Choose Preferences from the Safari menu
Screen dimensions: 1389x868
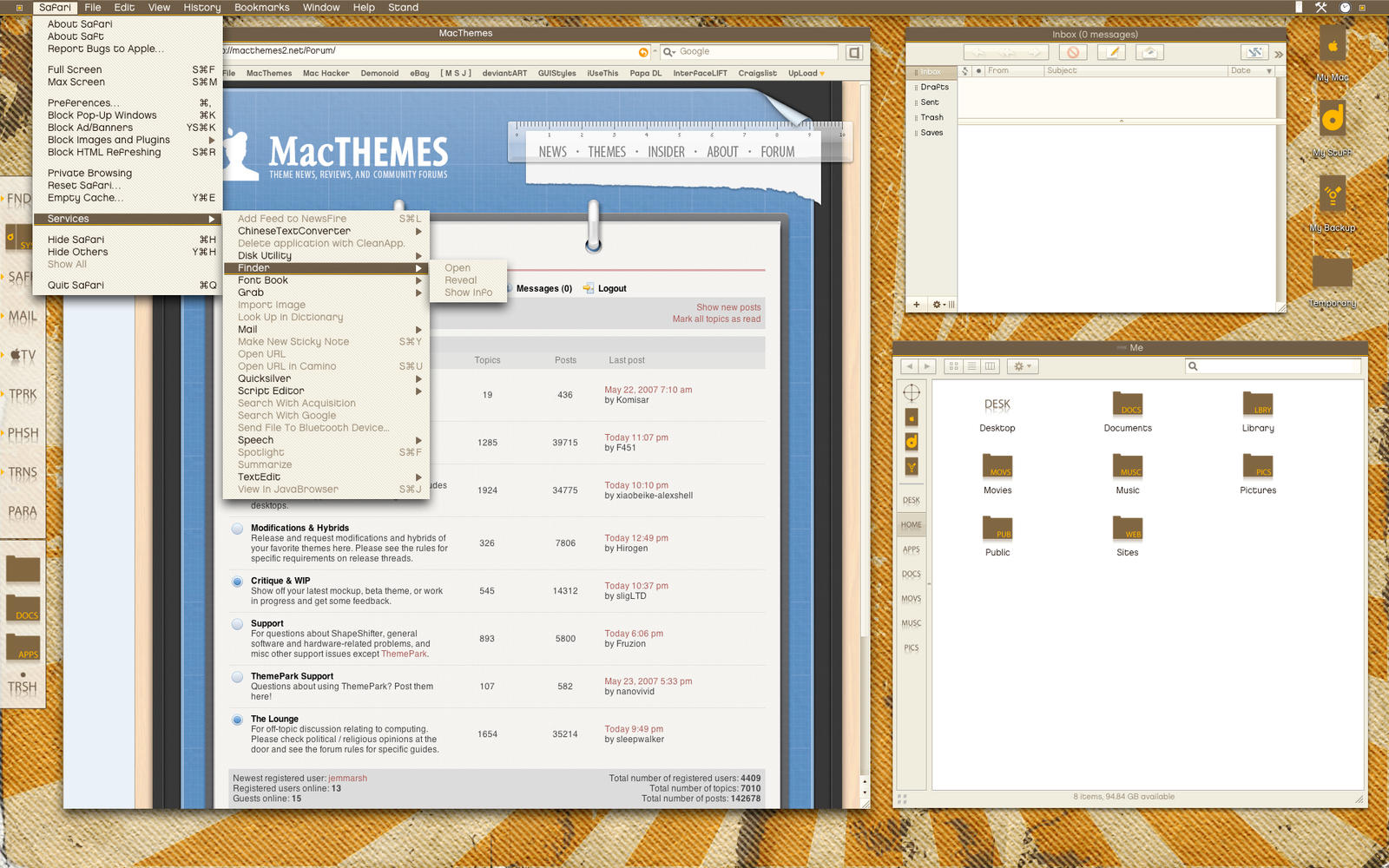pyautogui.click(x=128, y=102)
